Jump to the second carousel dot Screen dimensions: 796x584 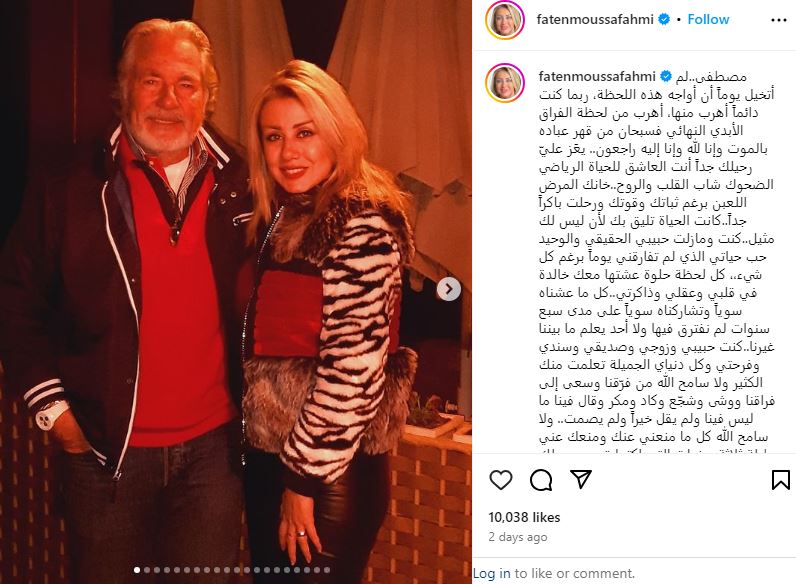click(147, 570)
